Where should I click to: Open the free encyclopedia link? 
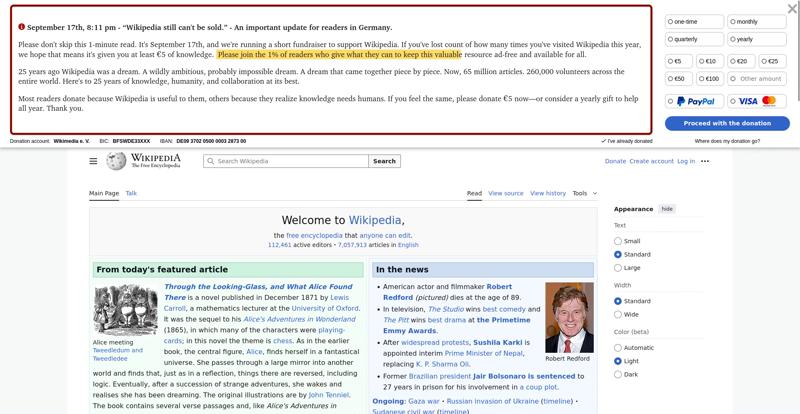(x=314, y=236)
